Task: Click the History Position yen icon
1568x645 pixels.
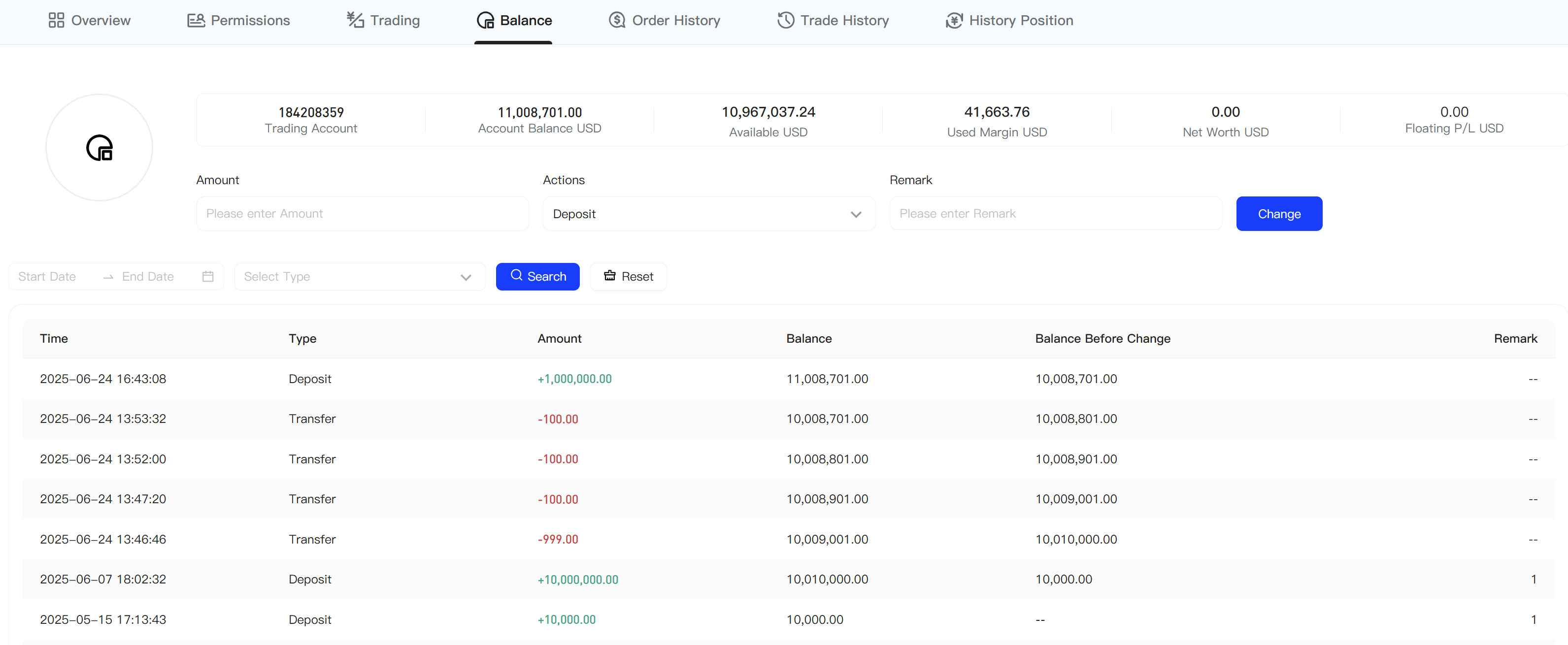Action: (954, 20)
